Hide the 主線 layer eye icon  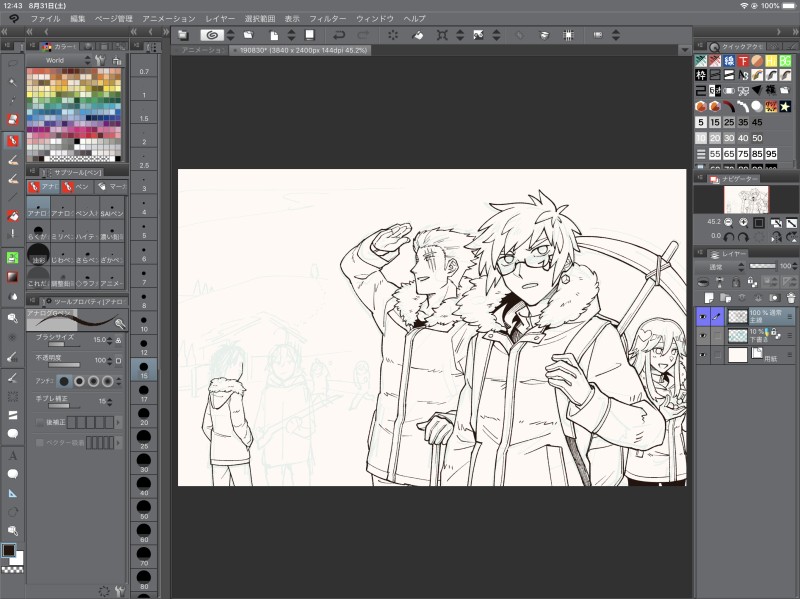tap(703, 317)
